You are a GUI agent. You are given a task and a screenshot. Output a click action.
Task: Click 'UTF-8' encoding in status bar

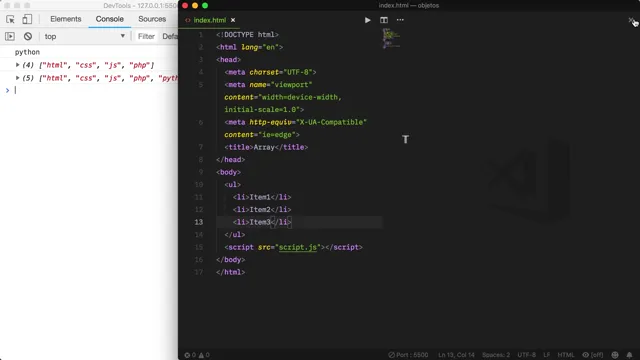[527, 355]
